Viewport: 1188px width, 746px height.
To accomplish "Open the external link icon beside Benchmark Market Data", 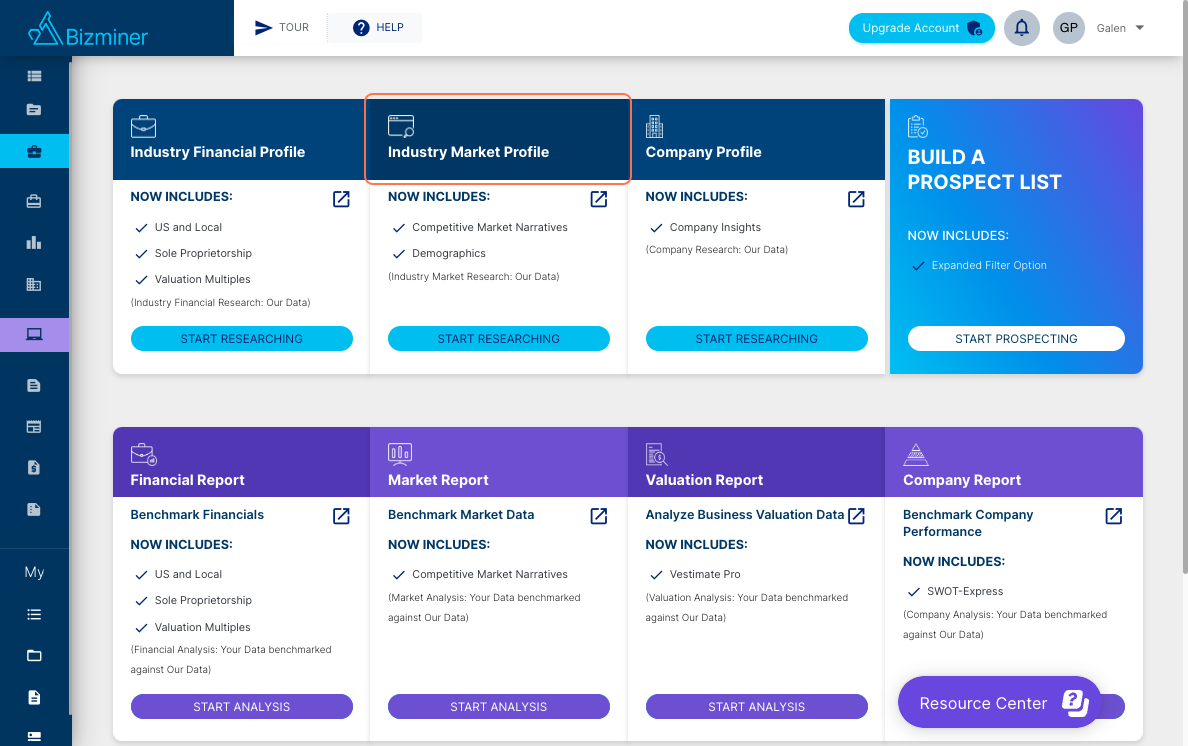I will pyautogui.click(x=599, y=516).
